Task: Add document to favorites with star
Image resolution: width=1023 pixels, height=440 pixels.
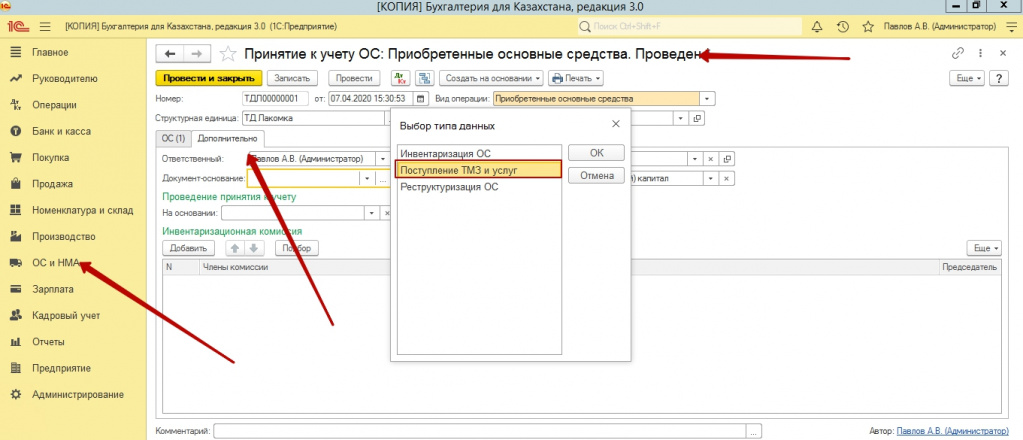Action: click(x=228, y=54)
